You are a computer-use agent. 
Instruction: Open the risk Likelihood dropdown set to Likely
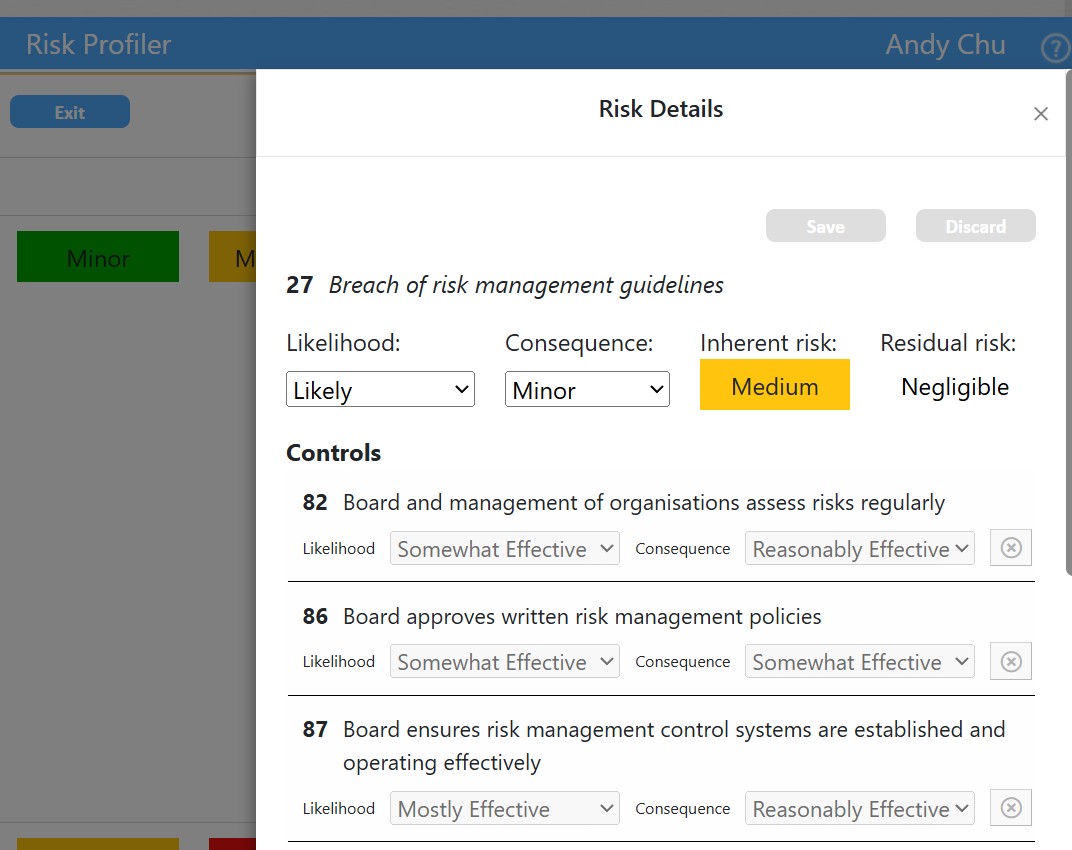pos(380,389)
